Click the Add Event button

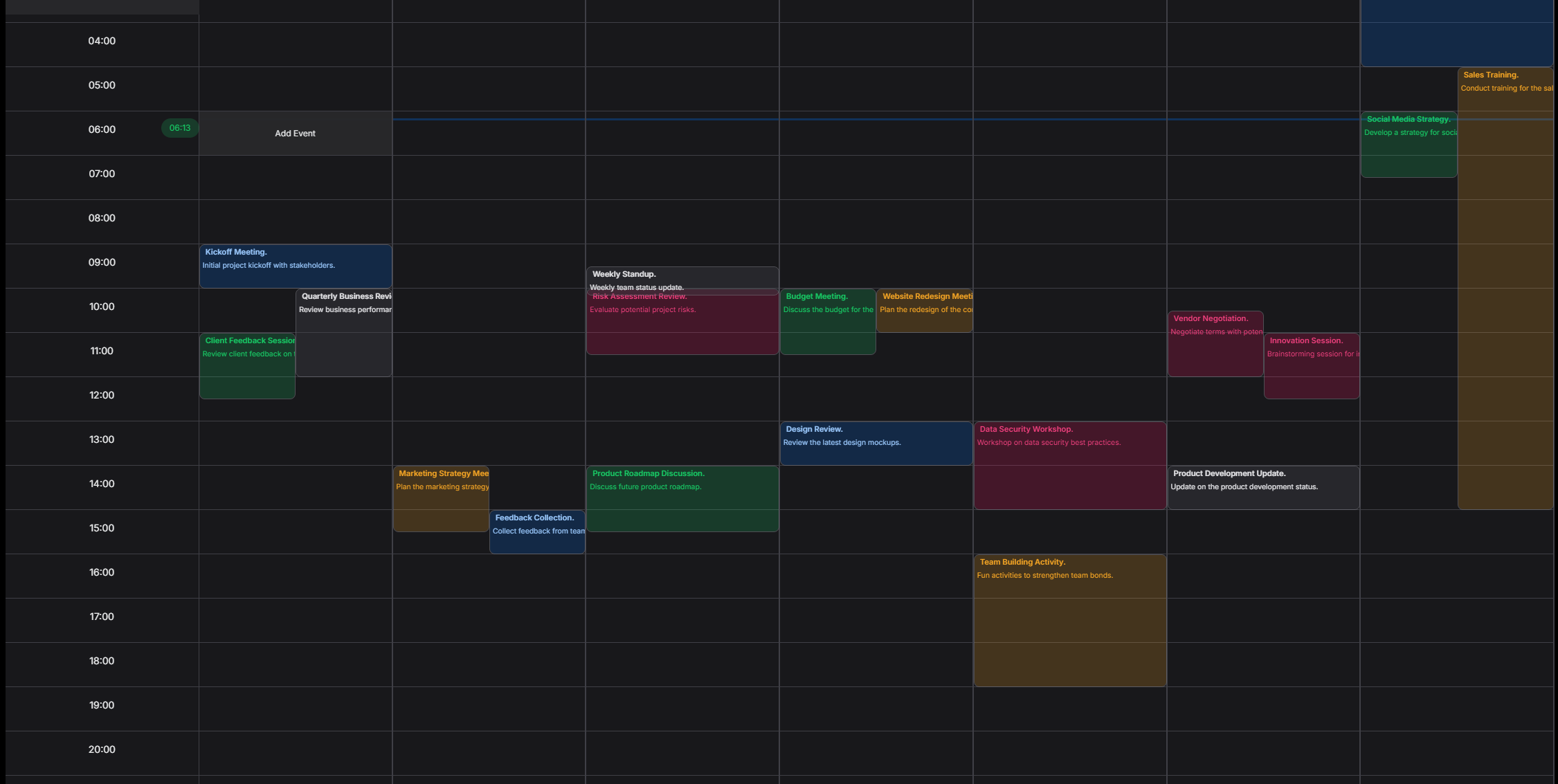point(295,134)
